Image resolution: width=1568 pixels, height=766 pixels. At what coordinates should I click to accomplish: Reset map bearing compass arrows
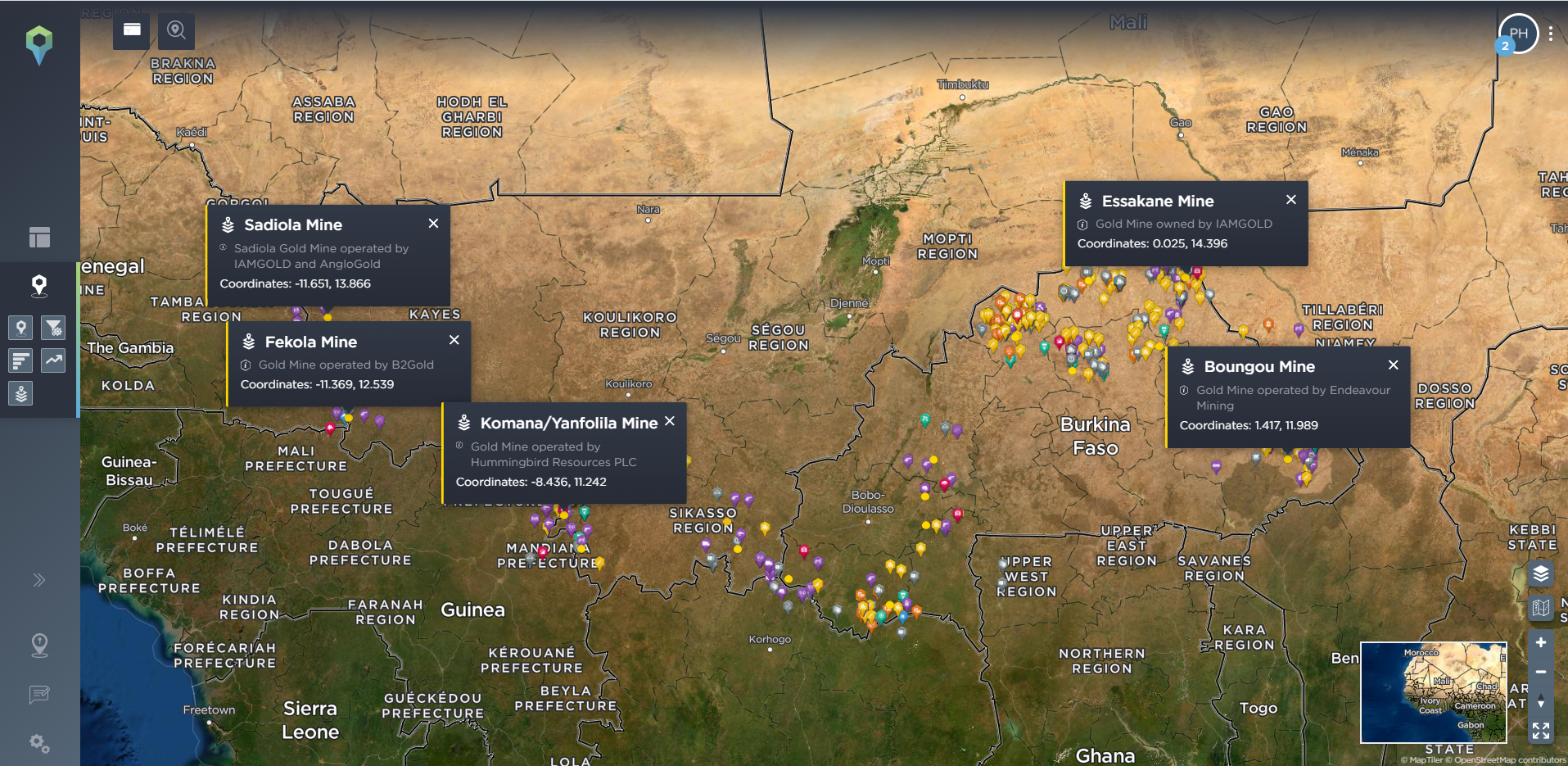(x=1541, y=701)
